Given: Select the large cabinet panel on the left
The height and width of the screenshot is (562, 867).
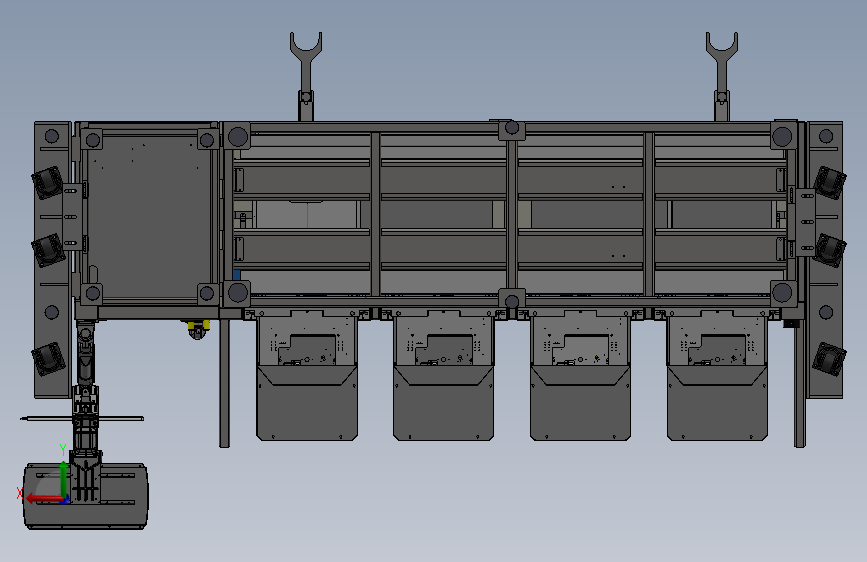Looking at the screenshot, I should pos(148,215).
